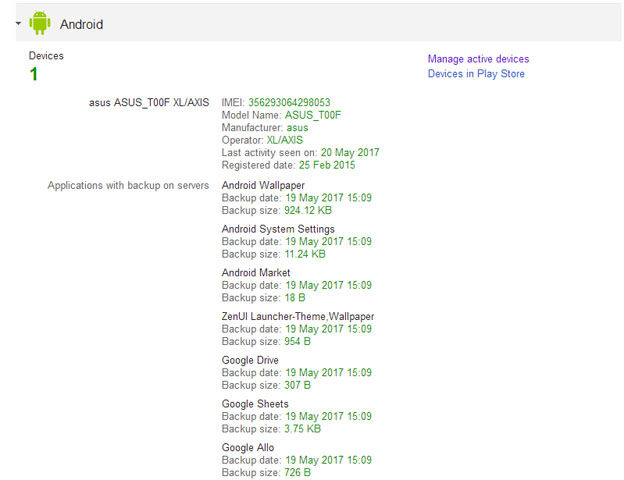The width and height of the screenshot is (624, 480).
Task: Click Manufacturer value asus
Action: point(297,128)
